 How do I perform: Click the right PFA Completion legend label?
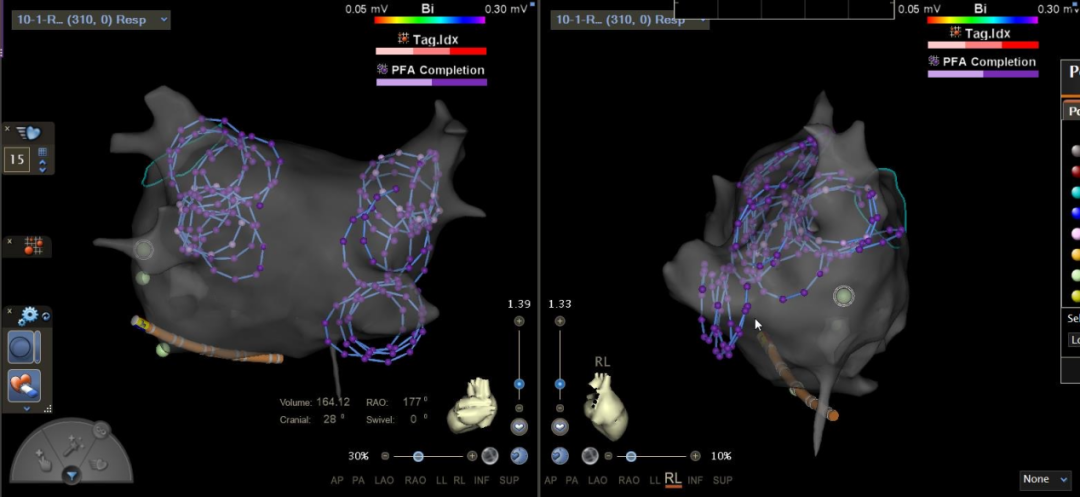tap(988, 62)
